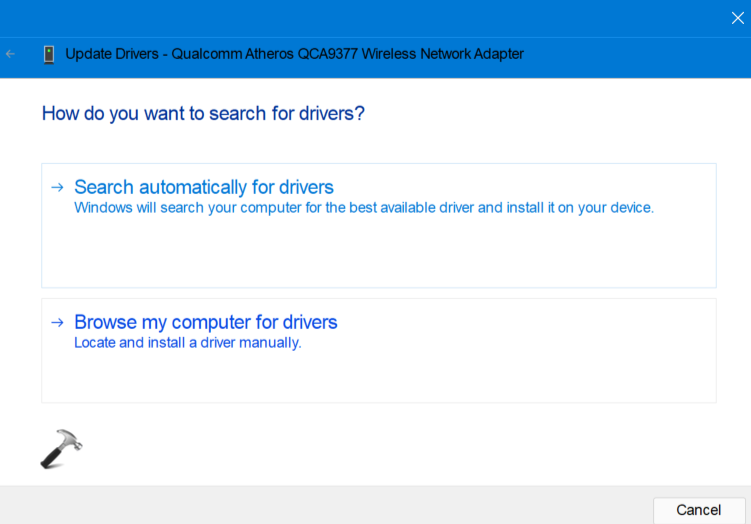Click the arrow icon beside Search automatically
Viewport: 751px width, 524px height.
(57, 187)
